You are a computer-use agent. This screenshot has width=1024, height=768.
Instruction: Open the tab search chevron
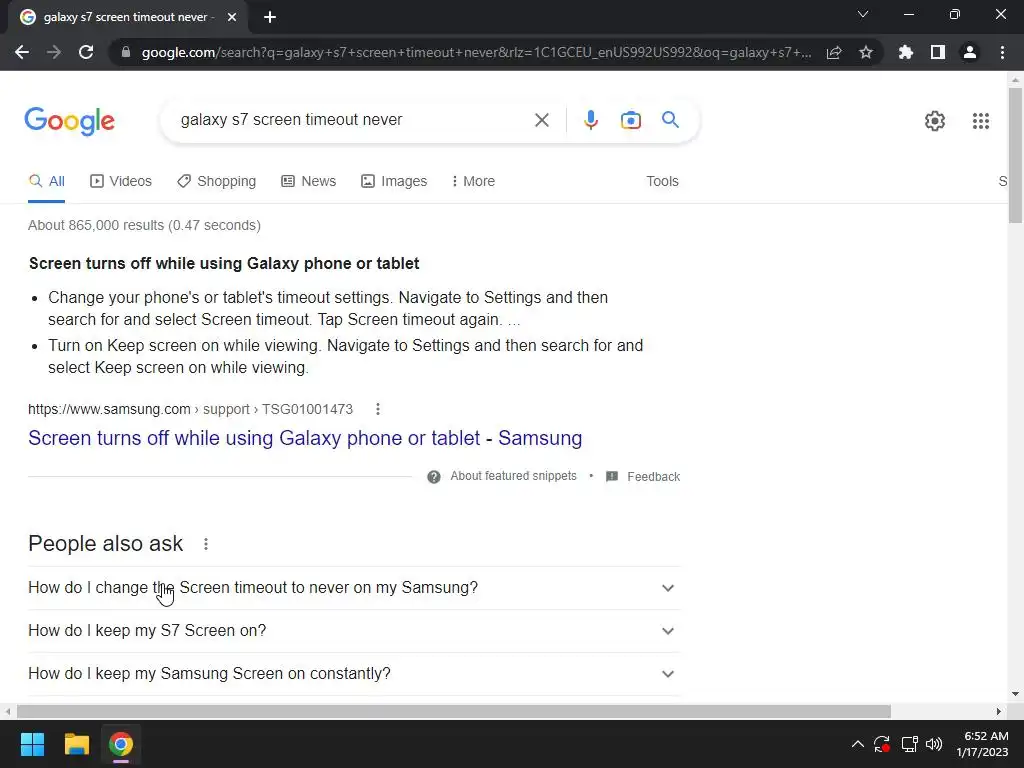coord(863,14)
